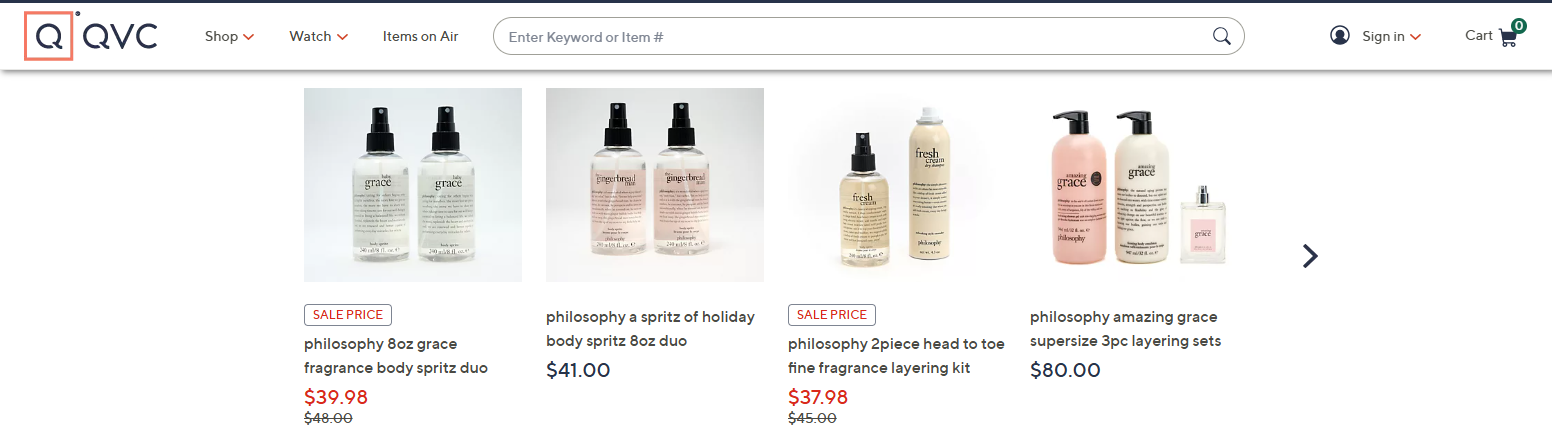The height and width of the screenshot is (440, 1552).
Task: Go to Items on Air
Action: [420, 36]
